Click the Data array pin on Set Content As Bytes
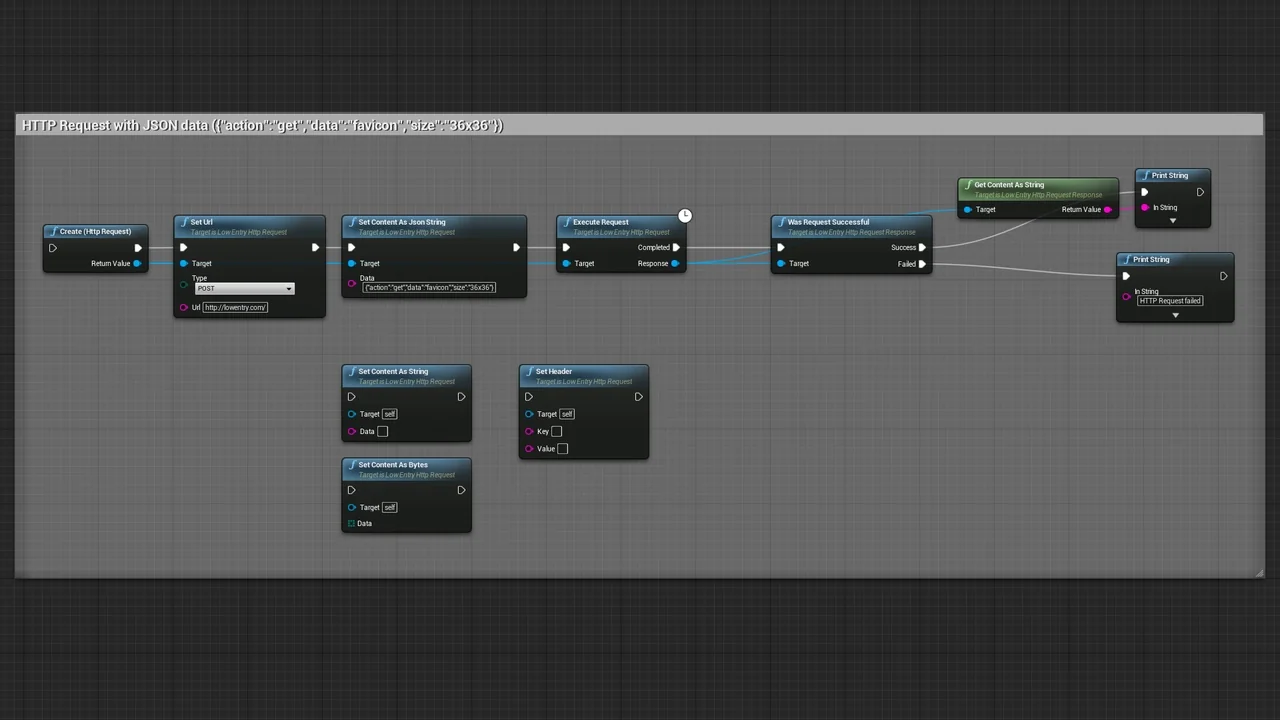The width and height of the screenshot is (1280, 720). 351,524
